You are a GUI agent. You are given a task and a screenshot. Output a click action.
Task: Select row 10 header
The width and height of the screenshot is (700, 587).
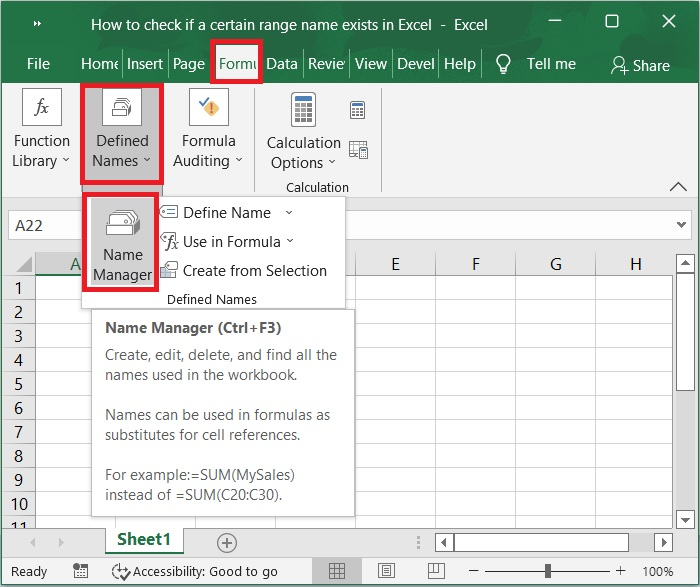point(19,504)
